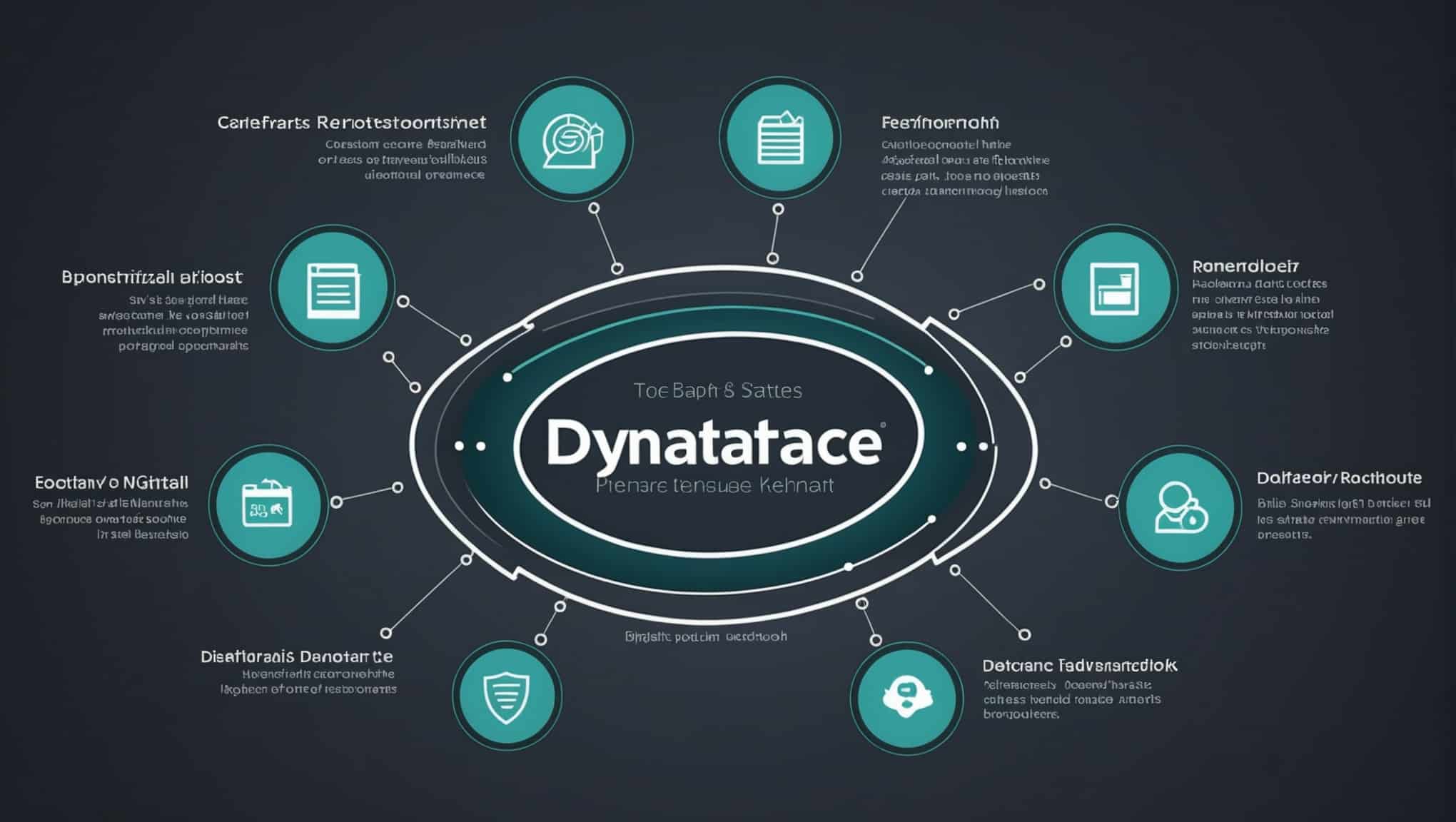Click the 'Dalfaeoir/Racthoute' heading

(x=1339, y=478)
